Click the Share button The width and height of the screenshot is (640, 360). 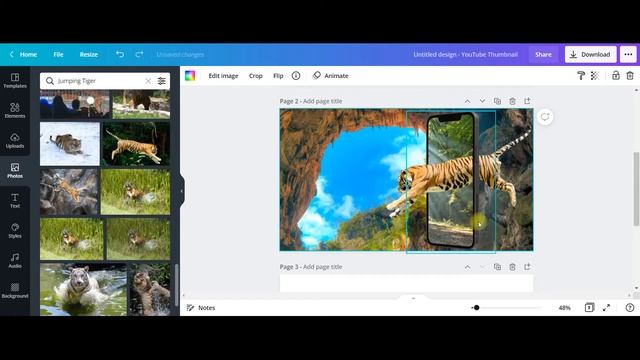click(543, 54)
